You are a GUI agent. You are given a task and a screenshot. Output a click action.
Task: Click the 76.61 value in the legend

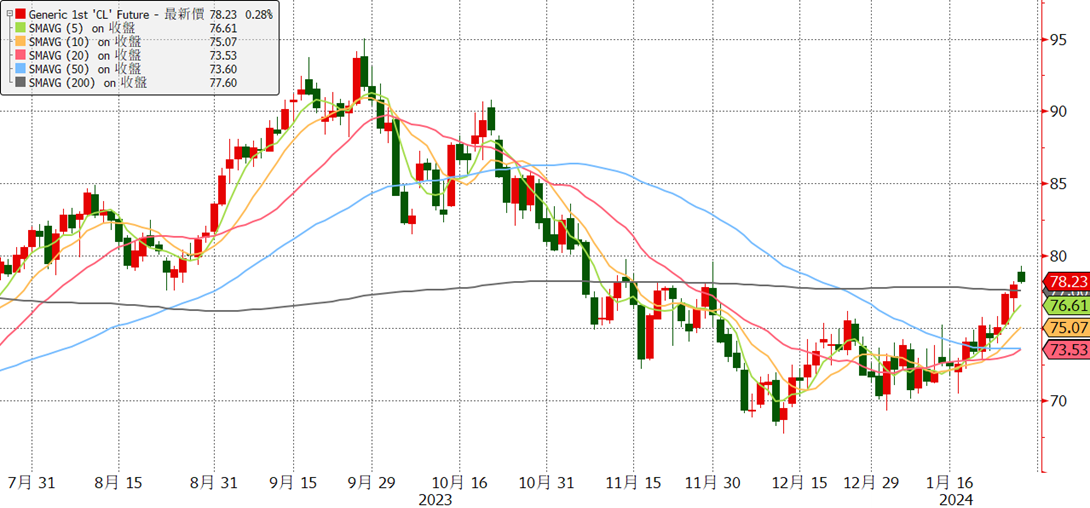[223, 28]
